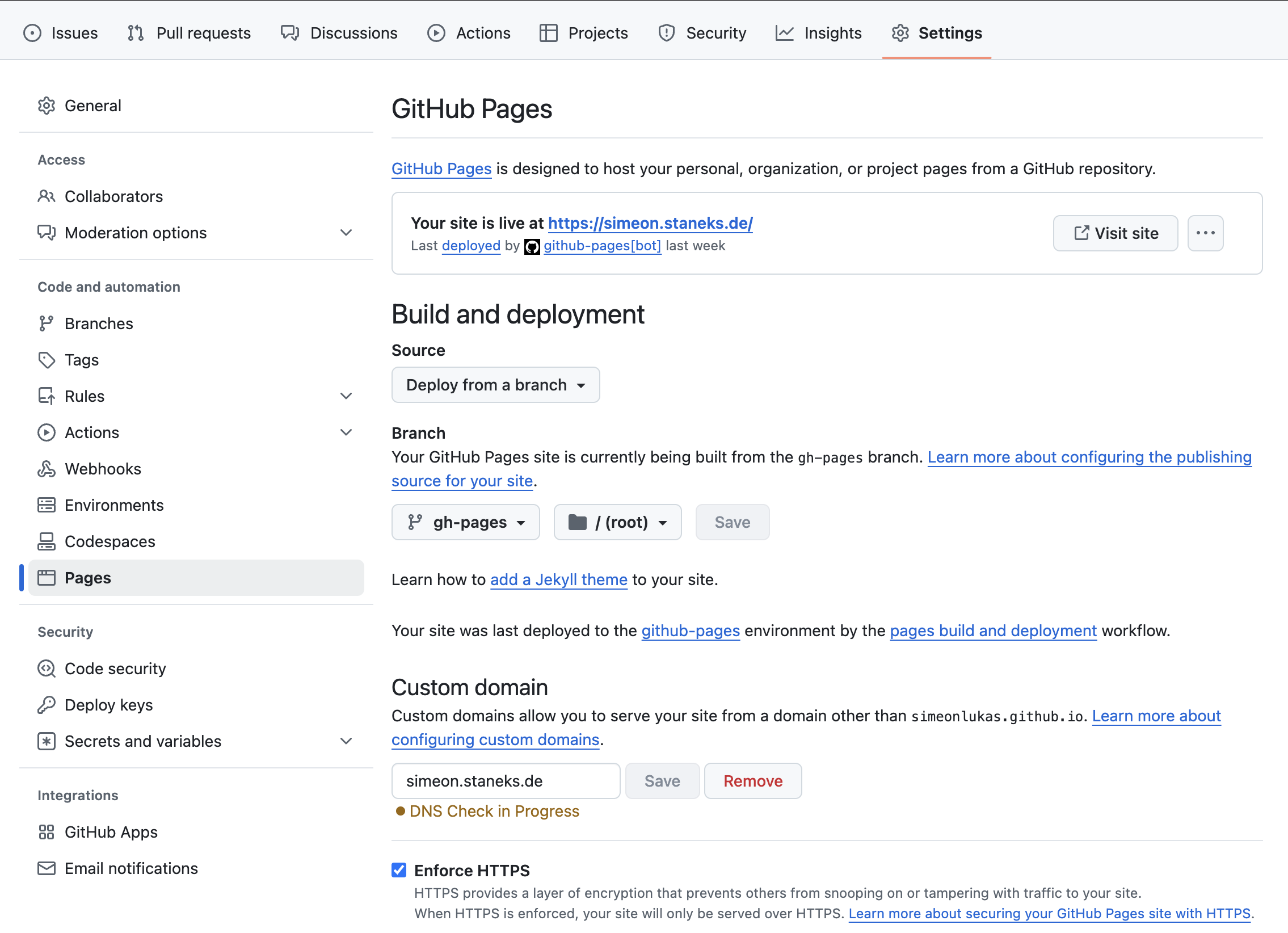Click the Tags icon in the sidebar

(x=47, y=359)
